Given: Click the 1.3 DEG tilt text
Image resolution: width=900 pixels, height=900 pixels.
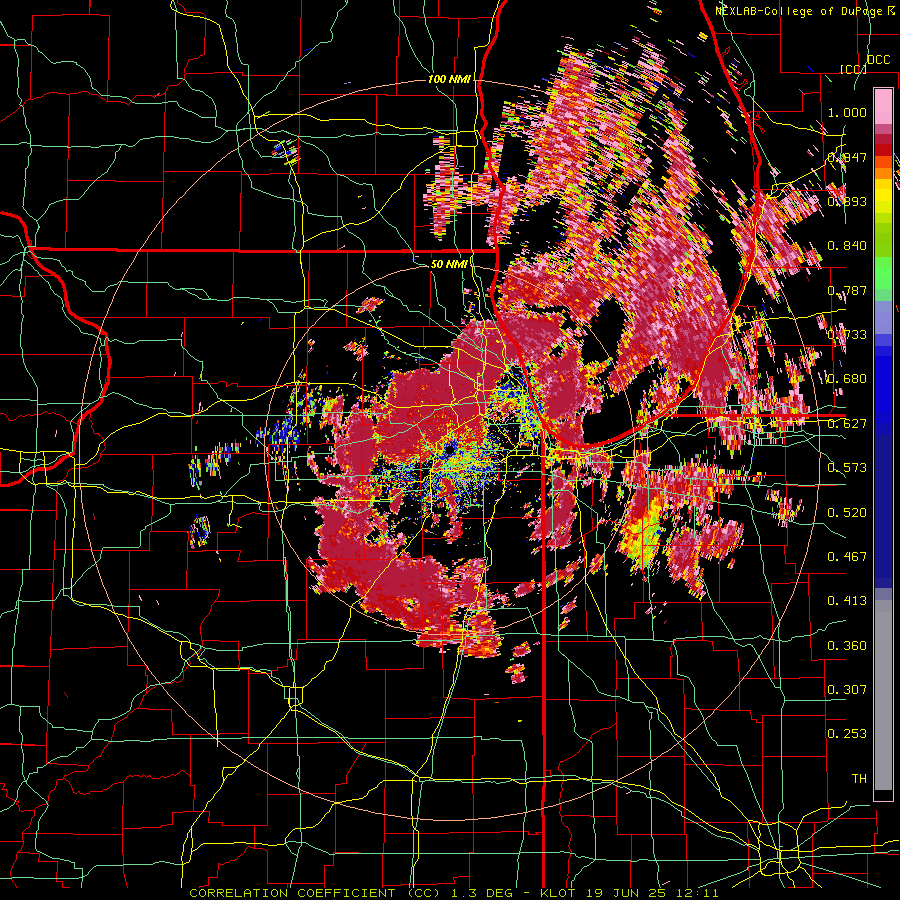Looking at the screenshot, I should [481, 893].
